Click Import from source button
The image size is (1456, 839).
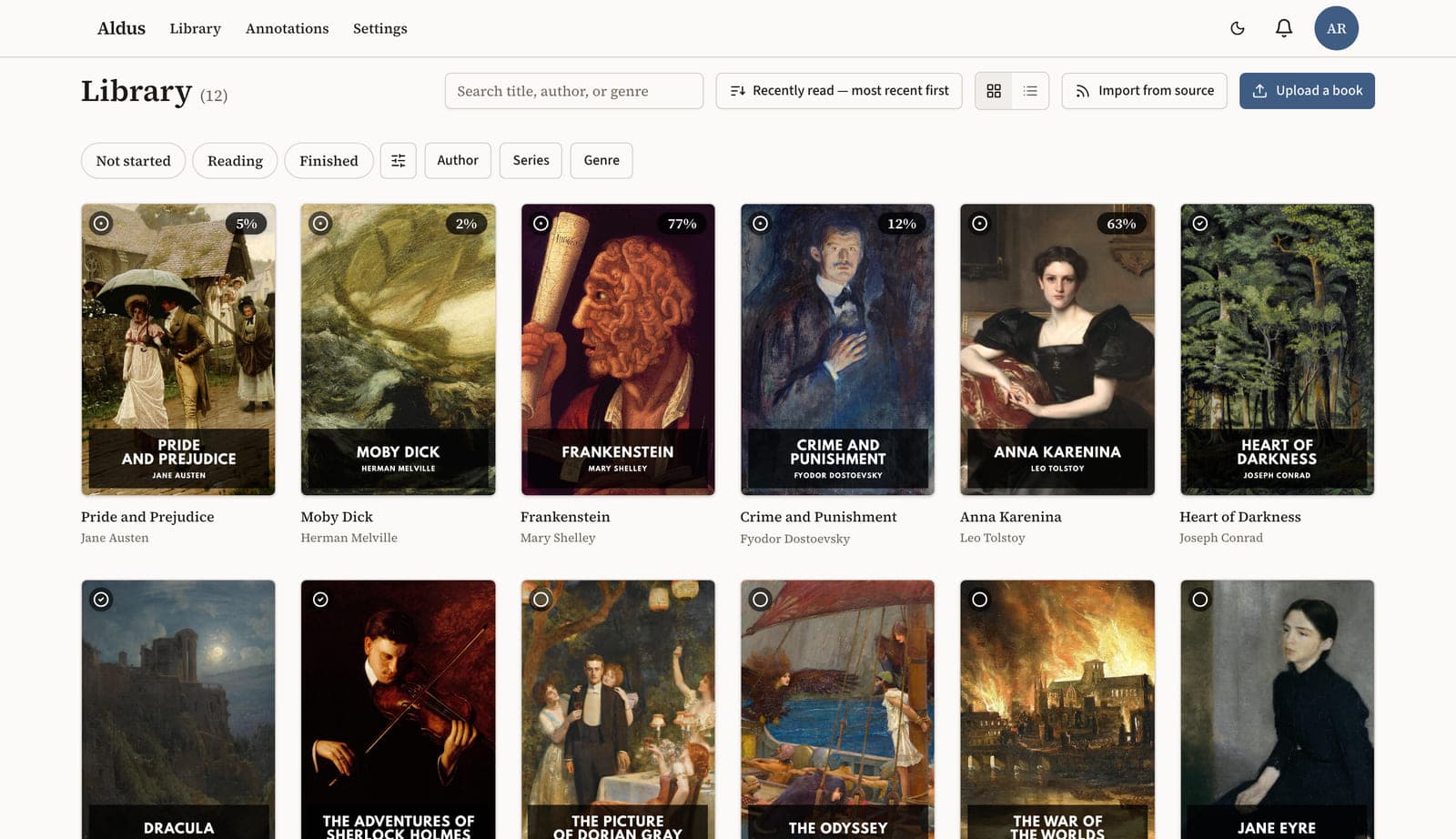1144,91
